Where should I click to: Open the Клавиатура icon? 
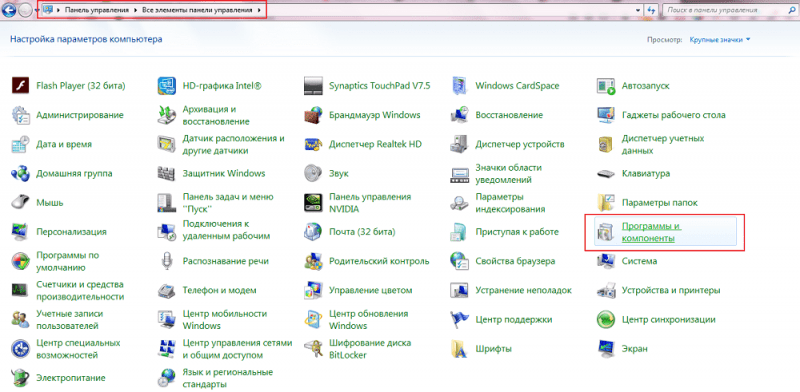606,173
